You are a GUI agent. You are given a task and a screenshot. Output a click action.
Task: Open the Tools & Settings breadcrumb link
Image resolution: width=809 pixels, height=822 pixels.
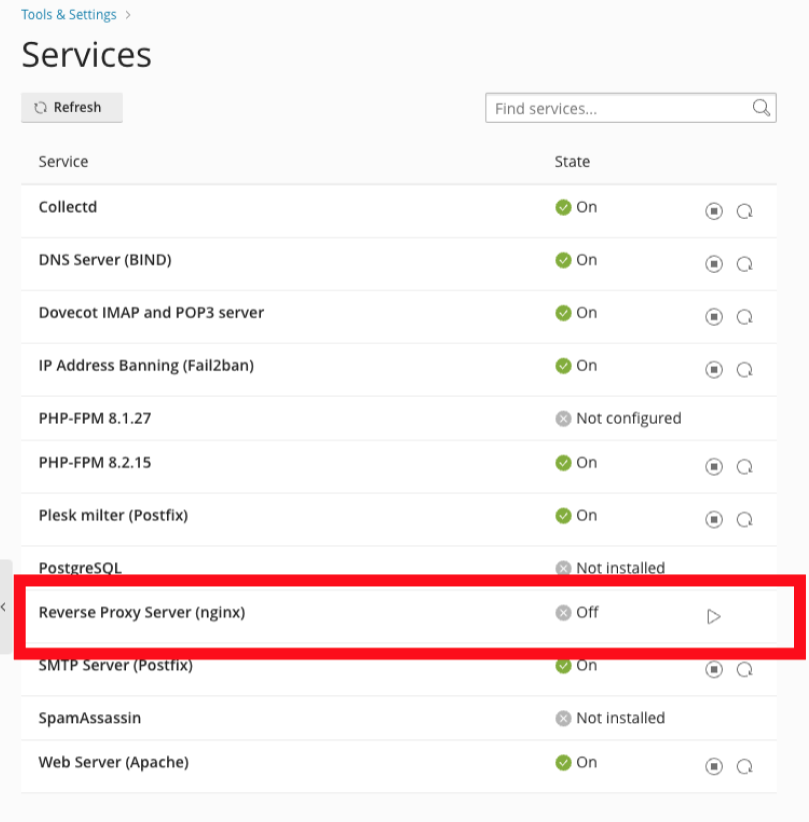[x=69, y=15]
